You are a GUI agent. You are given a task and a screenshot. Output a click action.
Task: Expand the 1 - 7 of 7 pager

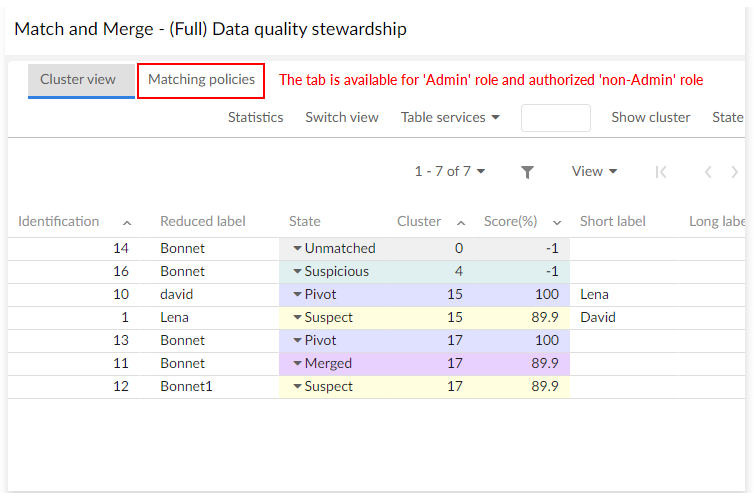(450, 171)
